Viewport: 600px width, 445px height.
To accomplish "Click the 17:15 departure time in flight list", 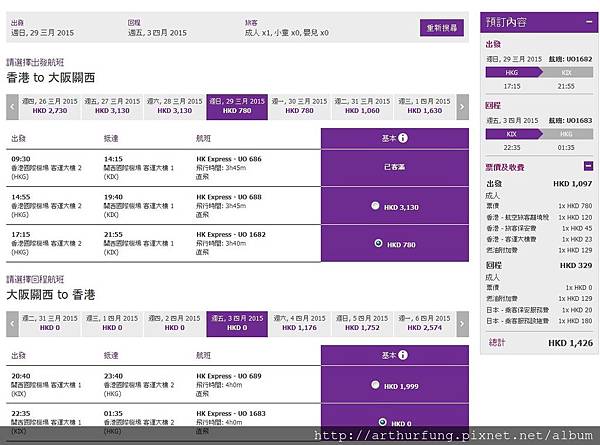I will [x=21, y=234].
